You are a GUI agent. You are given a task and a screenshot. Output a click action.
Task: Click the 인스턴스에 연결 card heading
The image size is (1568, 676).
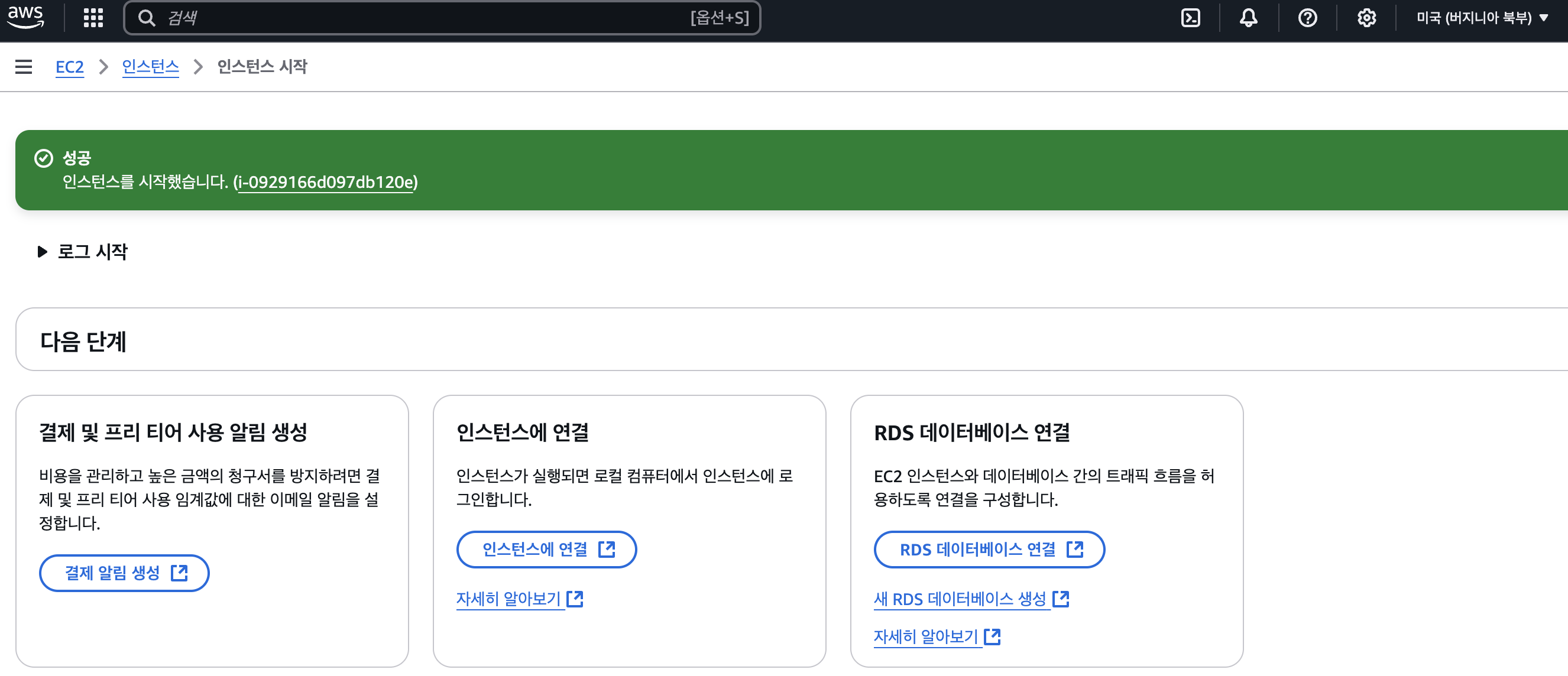(522, 433)
